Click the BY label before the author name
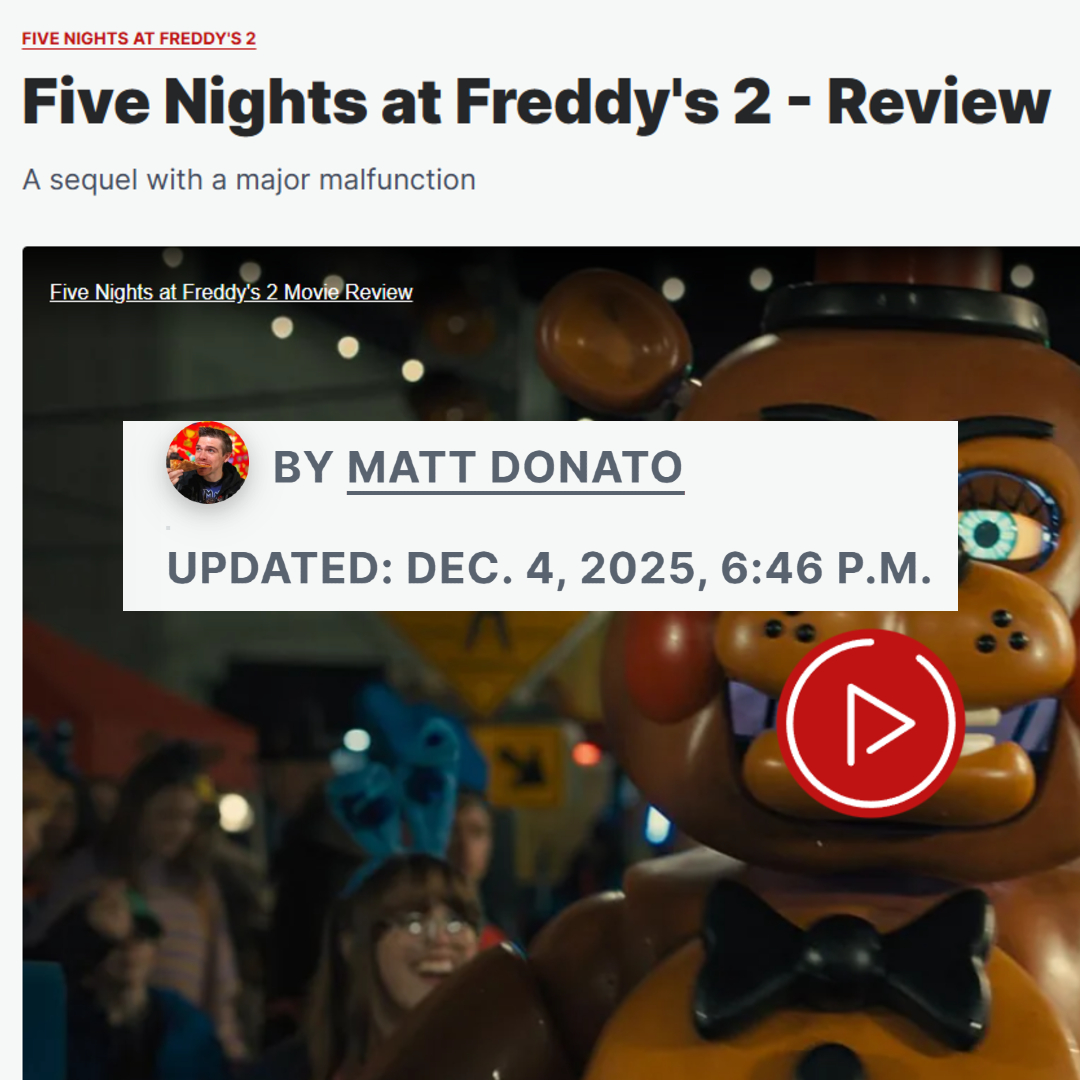Screen dimensions: 1080x1080 tap(303, 468)
